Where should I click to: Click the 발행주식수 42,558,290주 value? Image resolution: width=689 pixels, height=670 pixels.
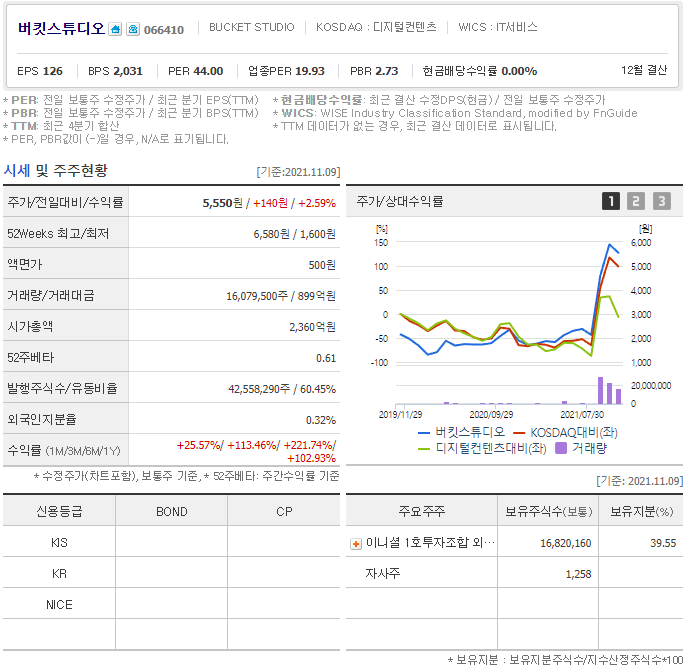click(x=259, y=389)
